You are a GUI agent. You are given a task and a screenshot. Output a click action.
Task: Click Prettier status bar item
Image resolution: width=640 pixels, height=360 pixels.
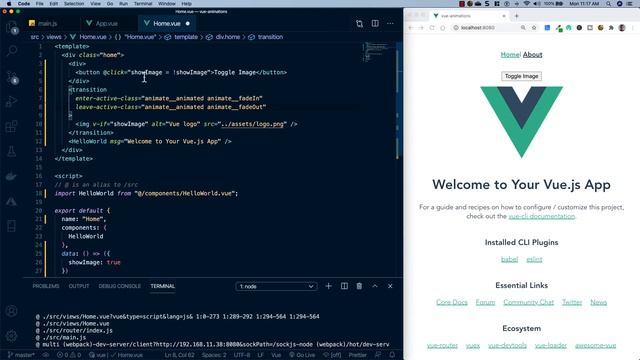click(x=358, y=355)
